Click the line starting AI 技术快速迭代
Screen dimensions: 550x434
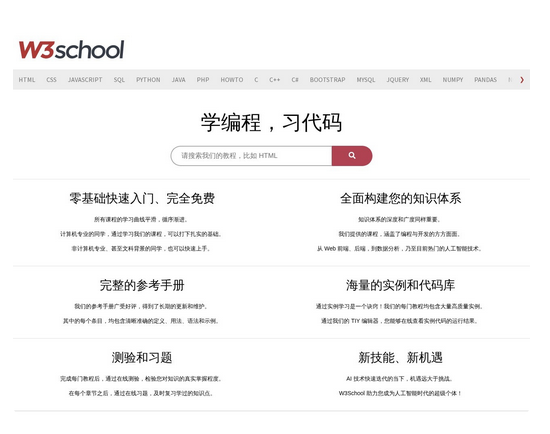399,379
